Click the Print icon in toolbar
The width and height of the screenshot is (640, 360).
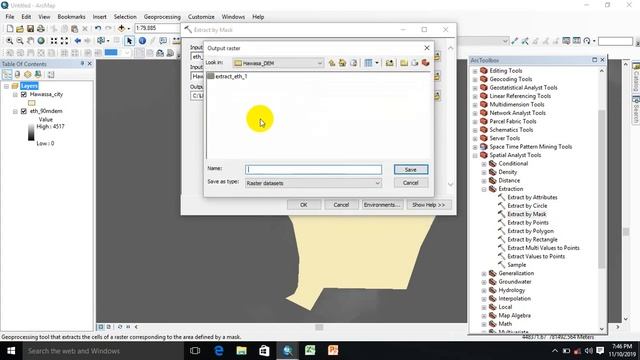coord(41,29)
